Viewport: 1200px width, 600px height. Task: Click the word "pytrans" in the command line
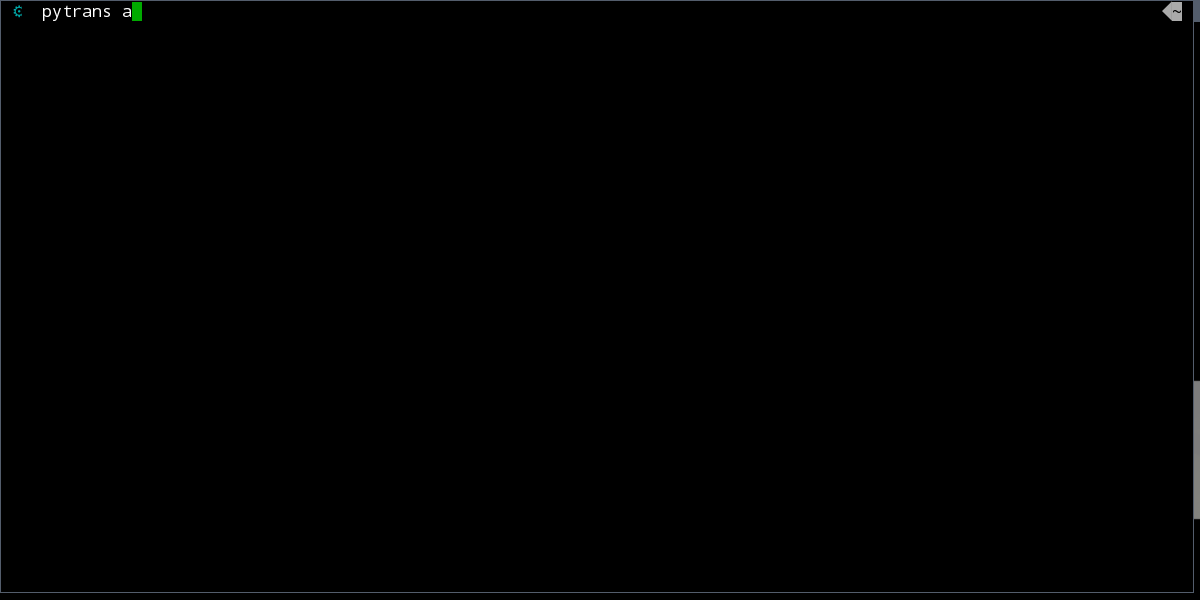point(76,13)
